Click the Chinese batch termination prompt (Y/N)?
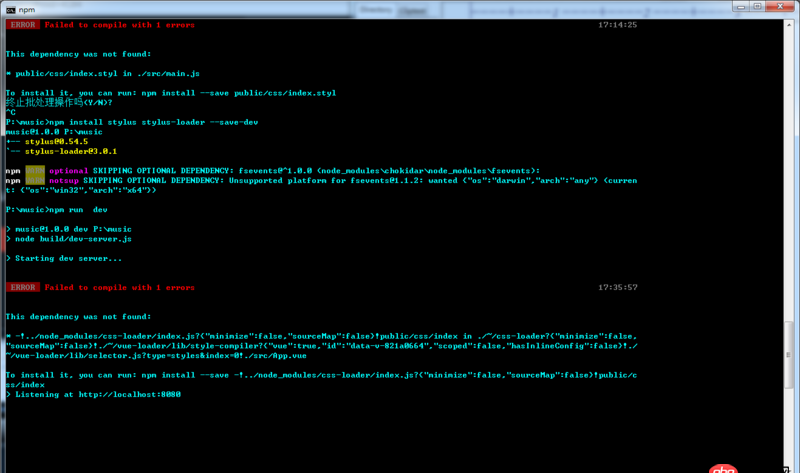800x473 pixels. pos(59,103)
